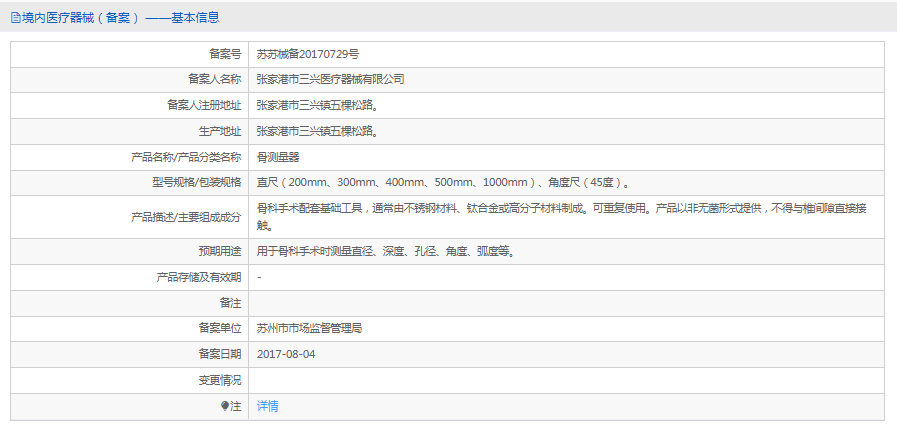Image resolution: width=897 pixels, height=426 pixels.
Task: Select registered address value in 备案人注册地址 row
Action: pos(317,105)
